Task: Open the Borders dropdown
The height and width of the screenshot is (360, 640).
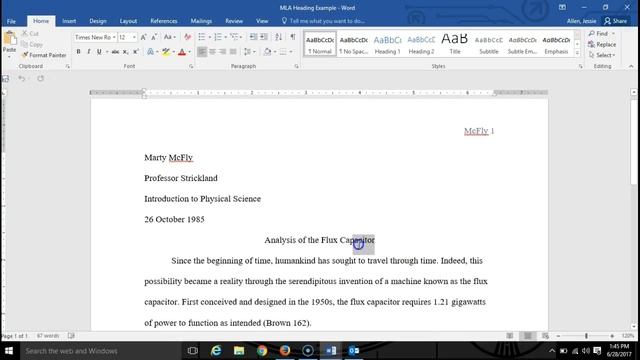Action: click(291, 52)
